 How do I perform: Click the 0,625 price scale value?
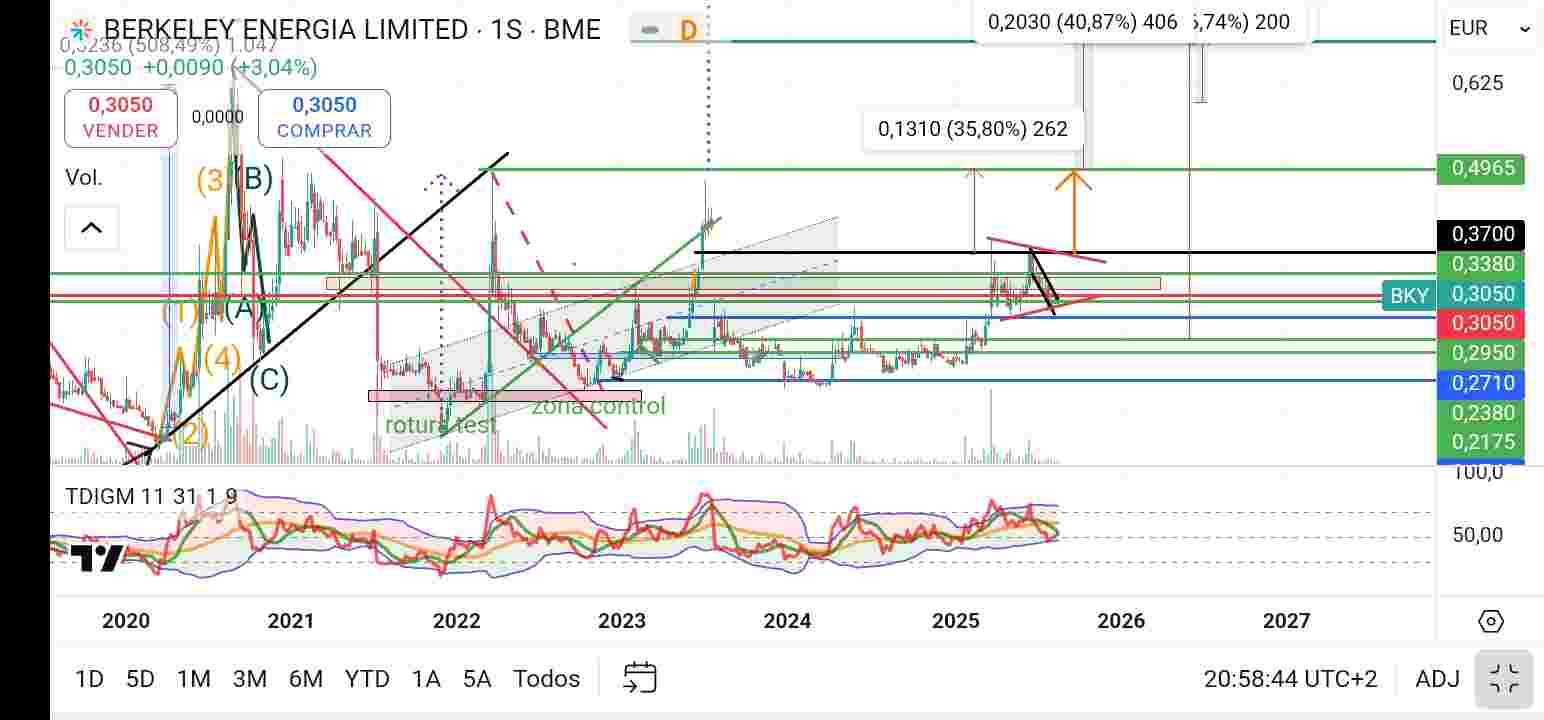(1478, 83)
